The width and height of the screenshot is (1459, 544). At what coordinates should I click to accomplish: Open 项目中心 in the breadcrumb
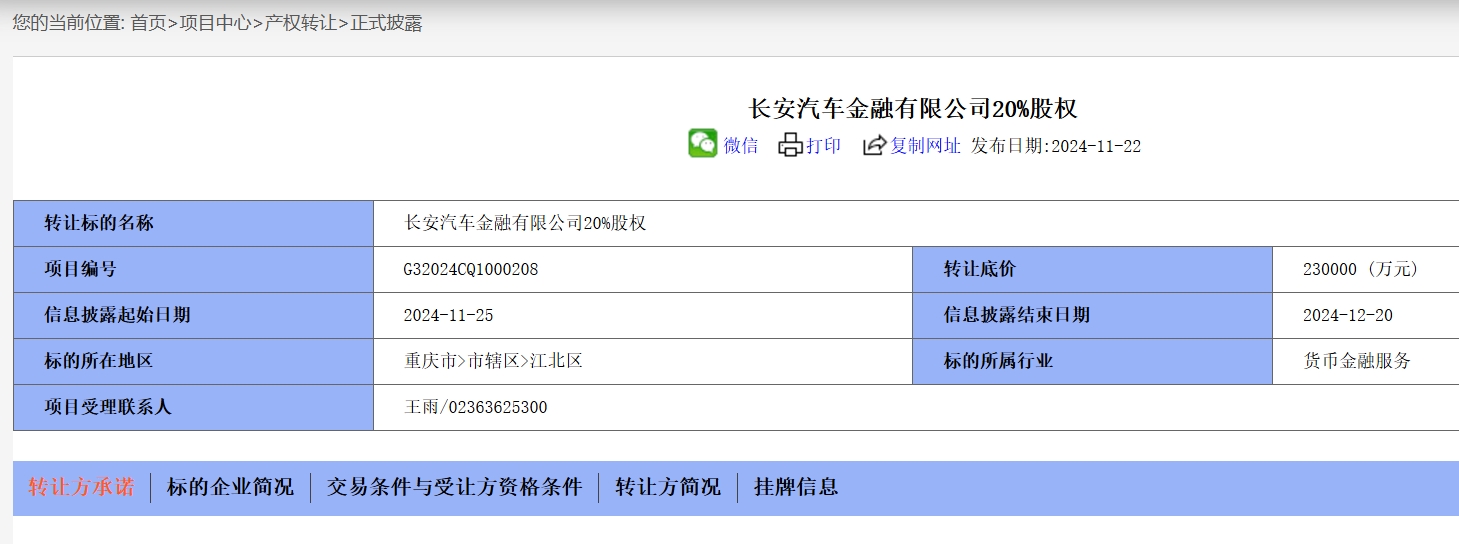215,23
